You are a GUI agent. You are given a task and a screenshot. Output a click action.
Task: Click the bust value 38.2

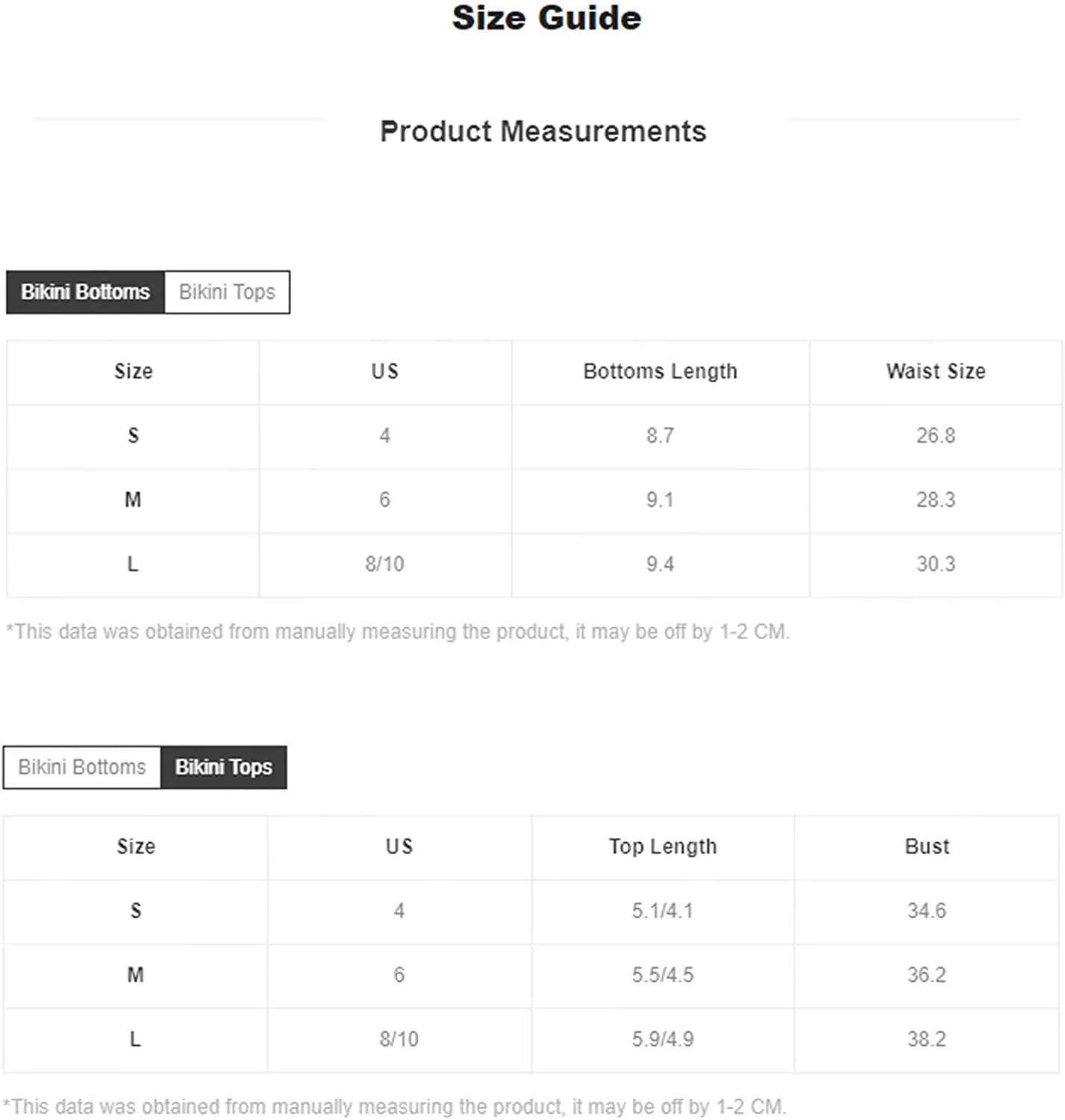(x=927, y=1039)
